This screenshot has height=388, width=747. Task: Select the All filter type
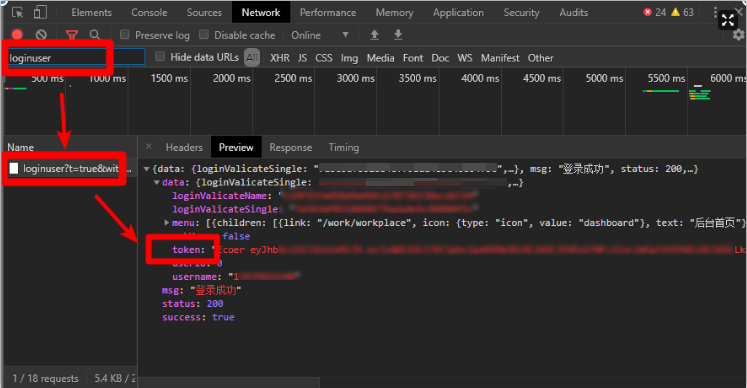(x=252, y=58)
